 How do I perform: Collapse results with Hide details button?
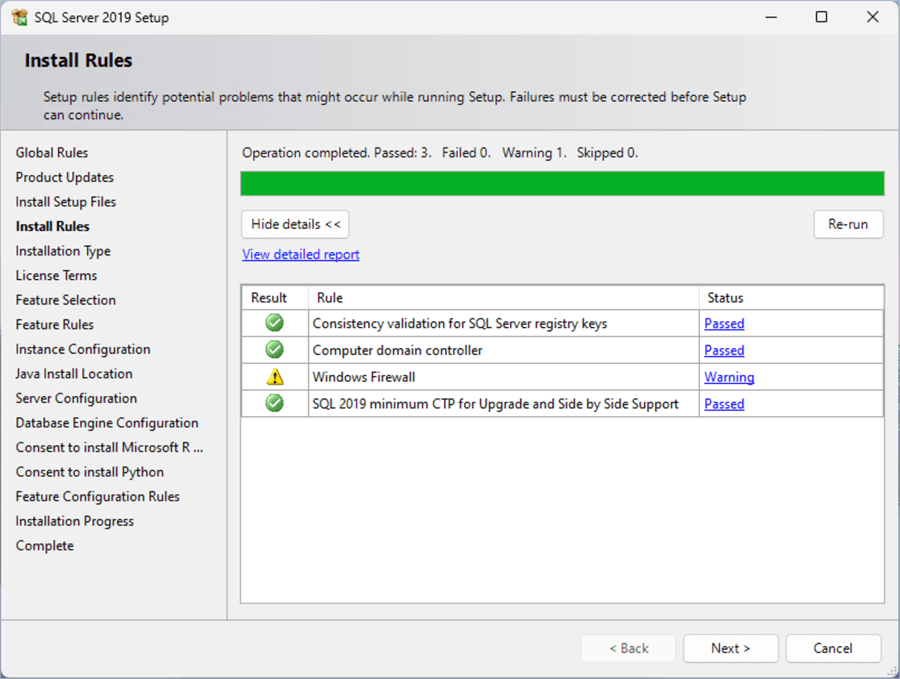295,224
